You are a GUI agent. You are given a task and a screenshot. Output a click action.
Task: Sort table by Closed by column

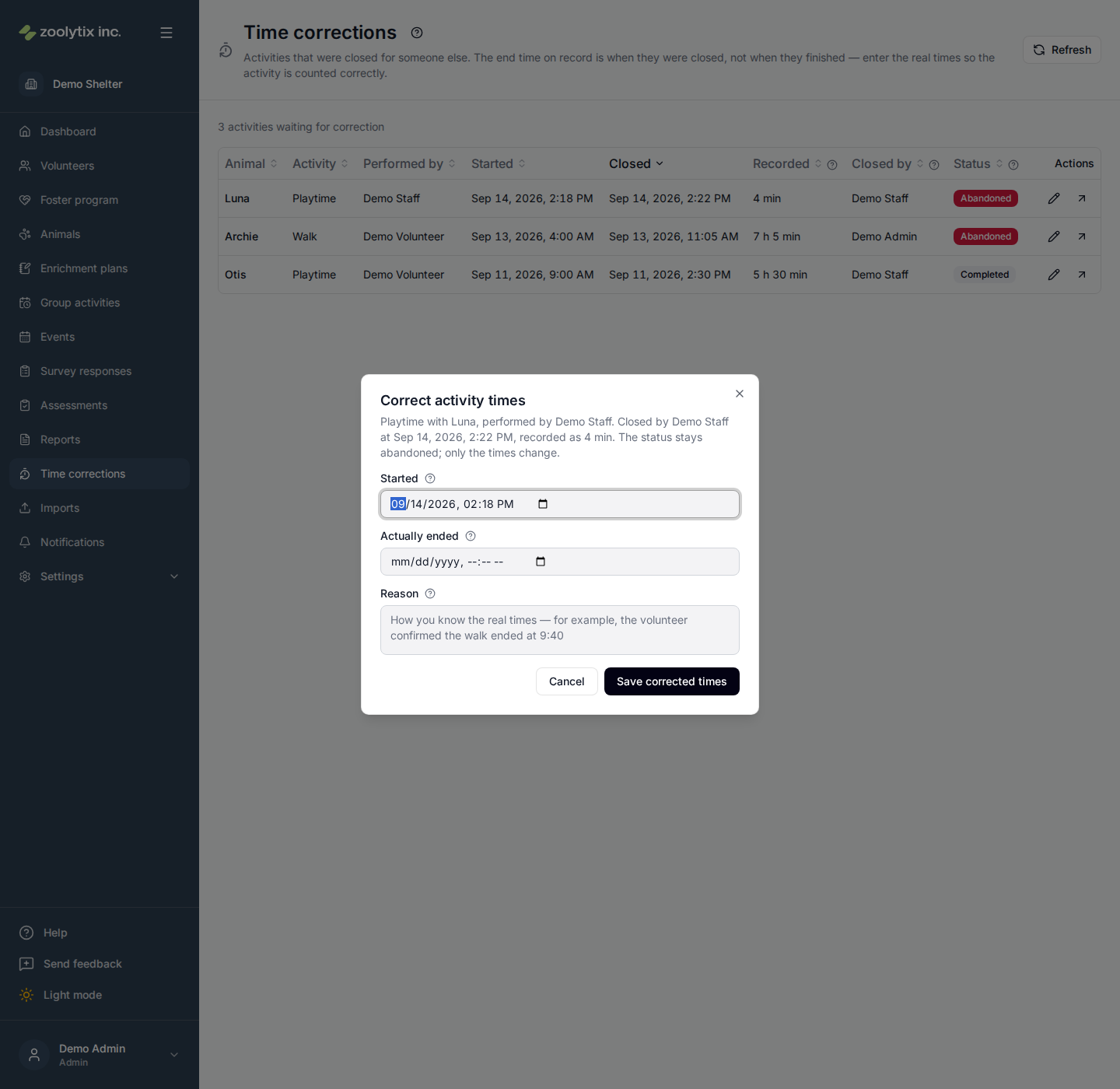click(x=887, y=163)
